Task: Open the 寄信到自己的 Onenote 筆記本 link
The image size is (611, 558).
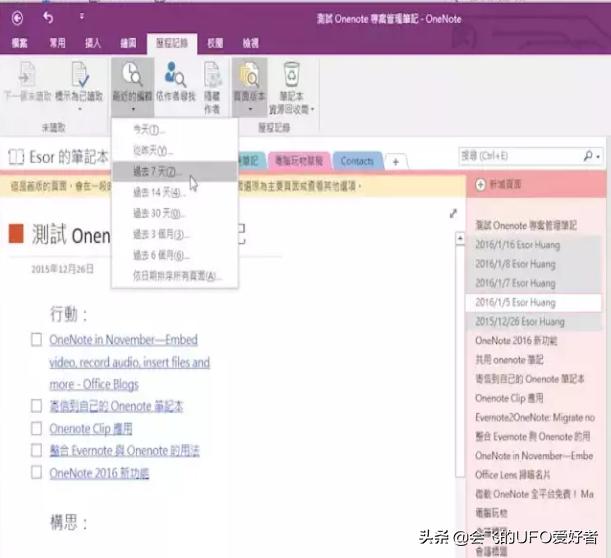Action: click(x=116, y=406)
